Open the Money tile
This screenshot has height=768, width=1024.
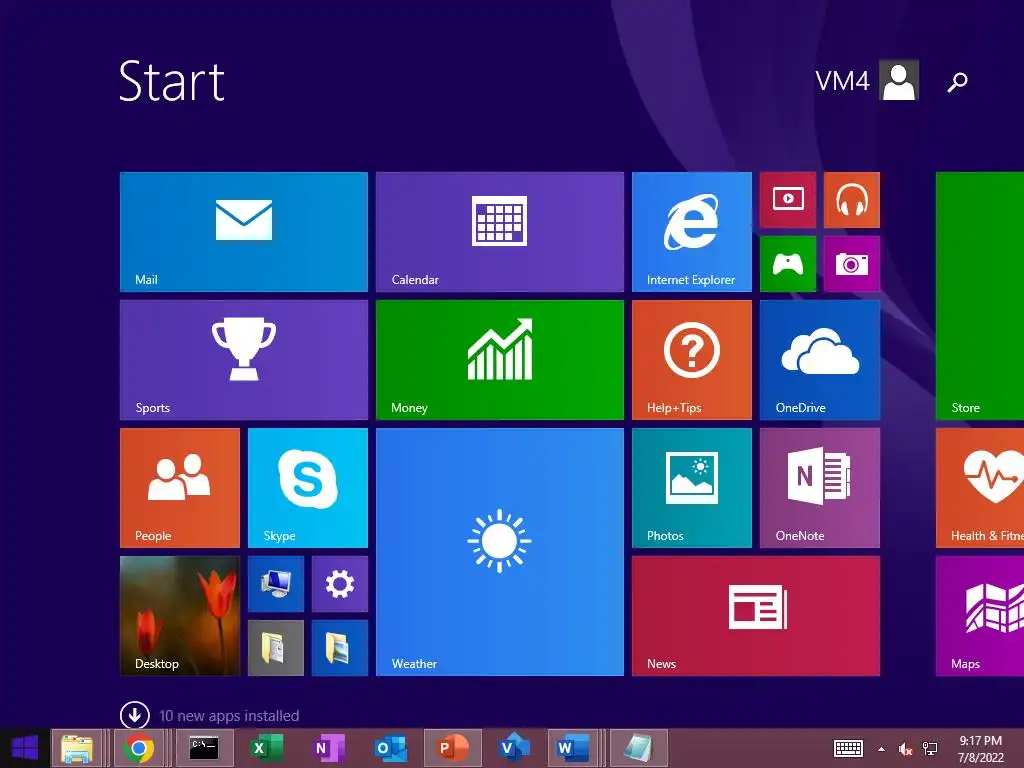tap(500, 360)
